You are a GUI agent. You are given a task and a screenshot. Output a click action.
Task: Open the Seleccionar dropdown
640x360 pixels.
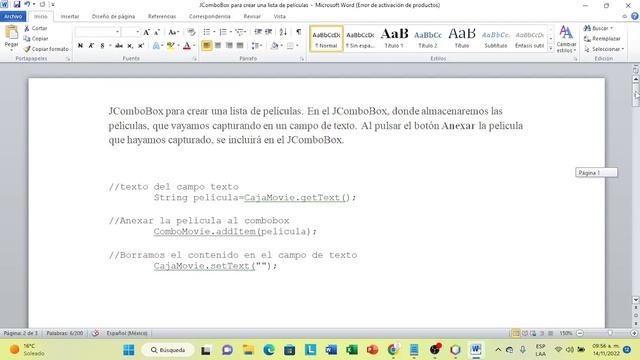604,49
